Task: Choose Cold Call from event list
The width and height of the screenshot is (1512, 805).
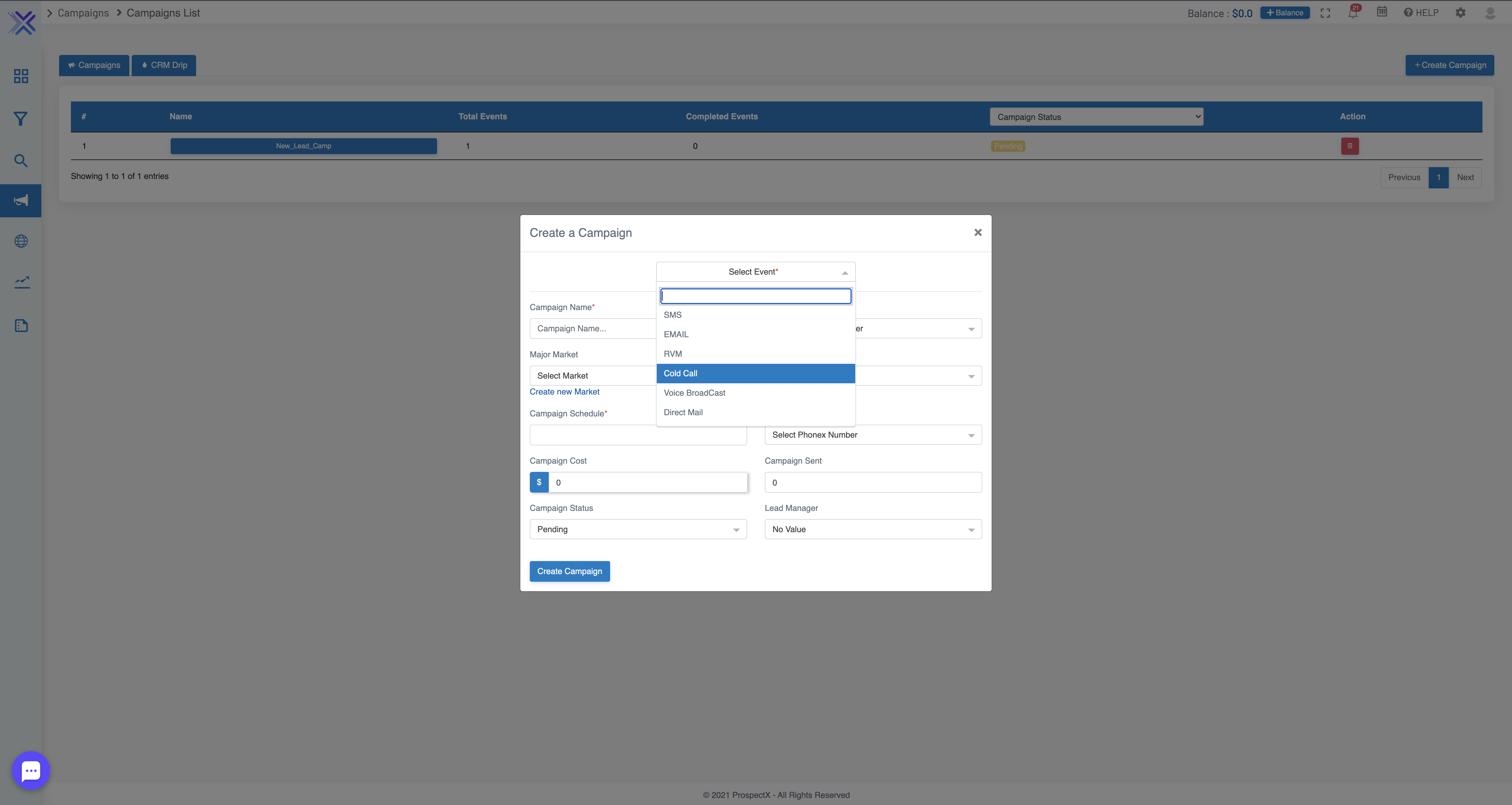Action: [x=755, y=373]
